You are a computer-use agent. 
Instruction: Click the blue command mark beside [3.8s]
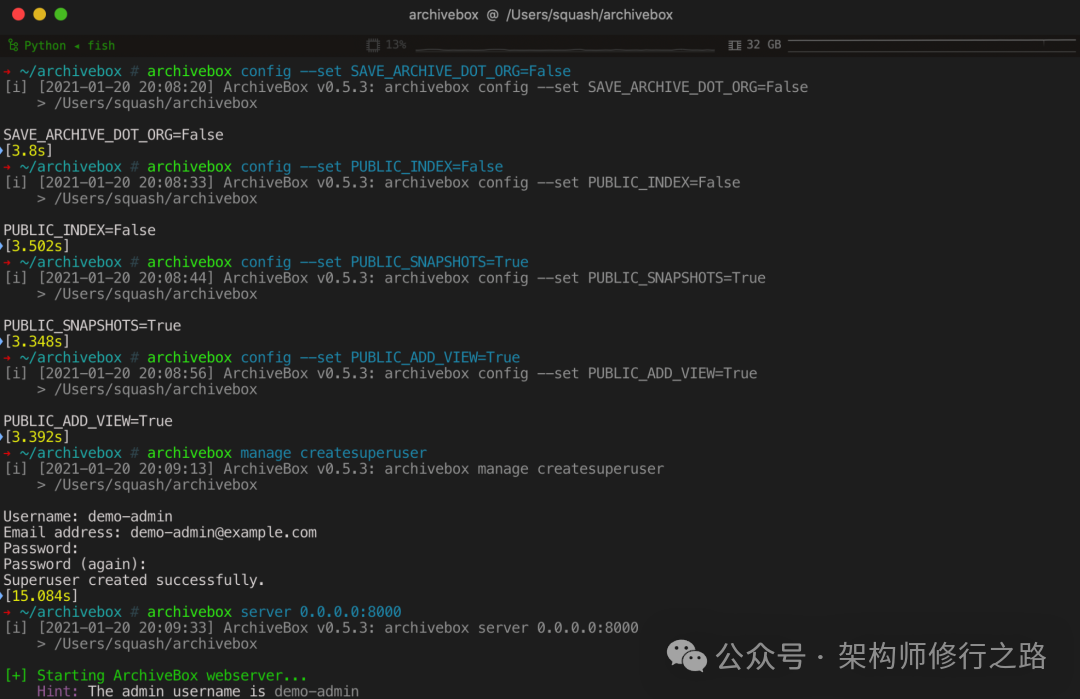coord(2,150)
